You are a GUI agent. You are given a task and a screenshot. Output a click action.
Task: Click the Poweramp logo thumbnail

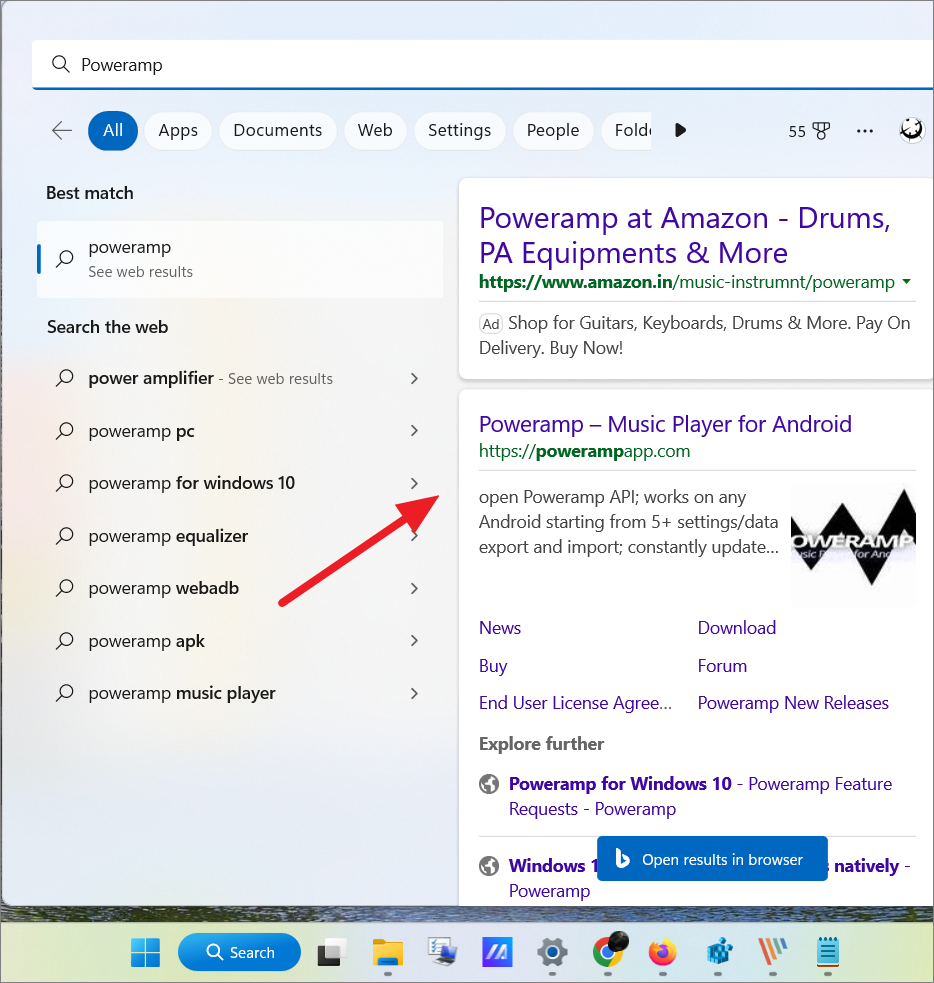point(853,544)
